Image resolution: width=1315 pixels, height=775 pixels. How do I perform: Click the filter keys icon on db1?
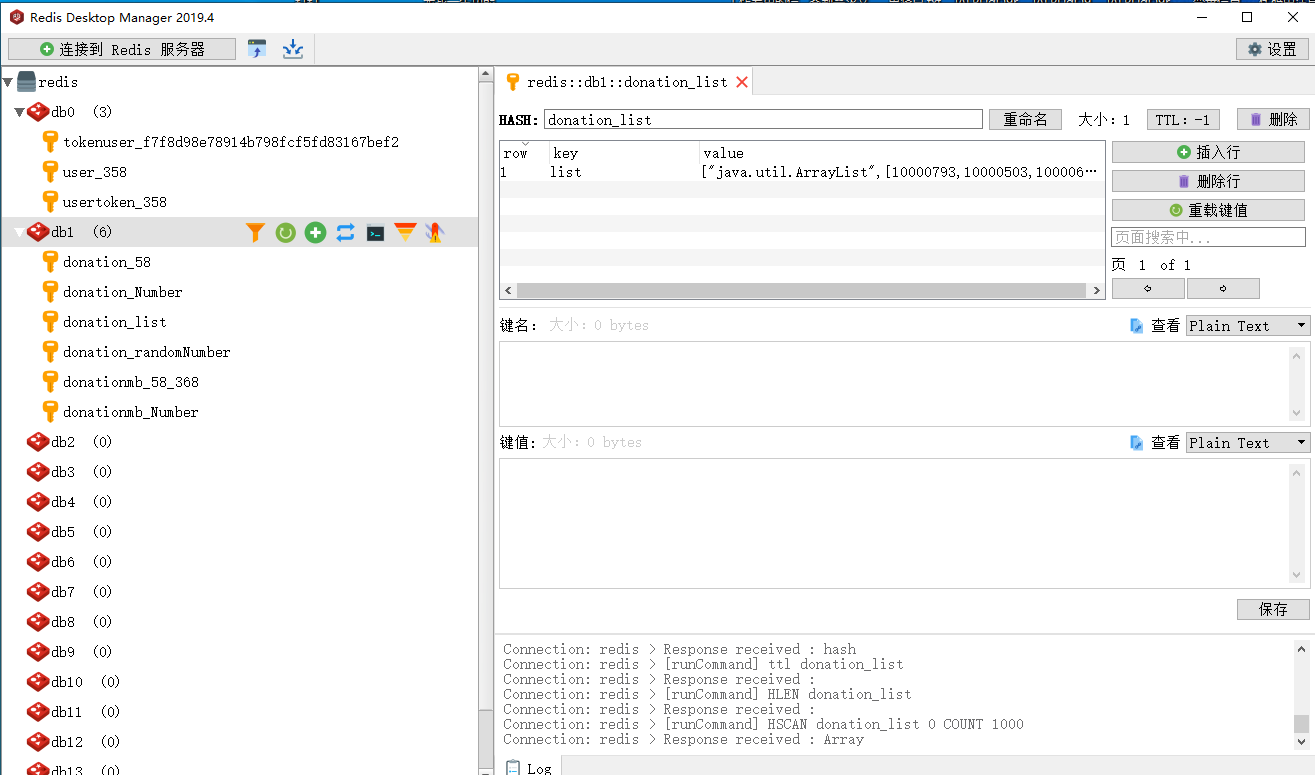tap(255, 231)
